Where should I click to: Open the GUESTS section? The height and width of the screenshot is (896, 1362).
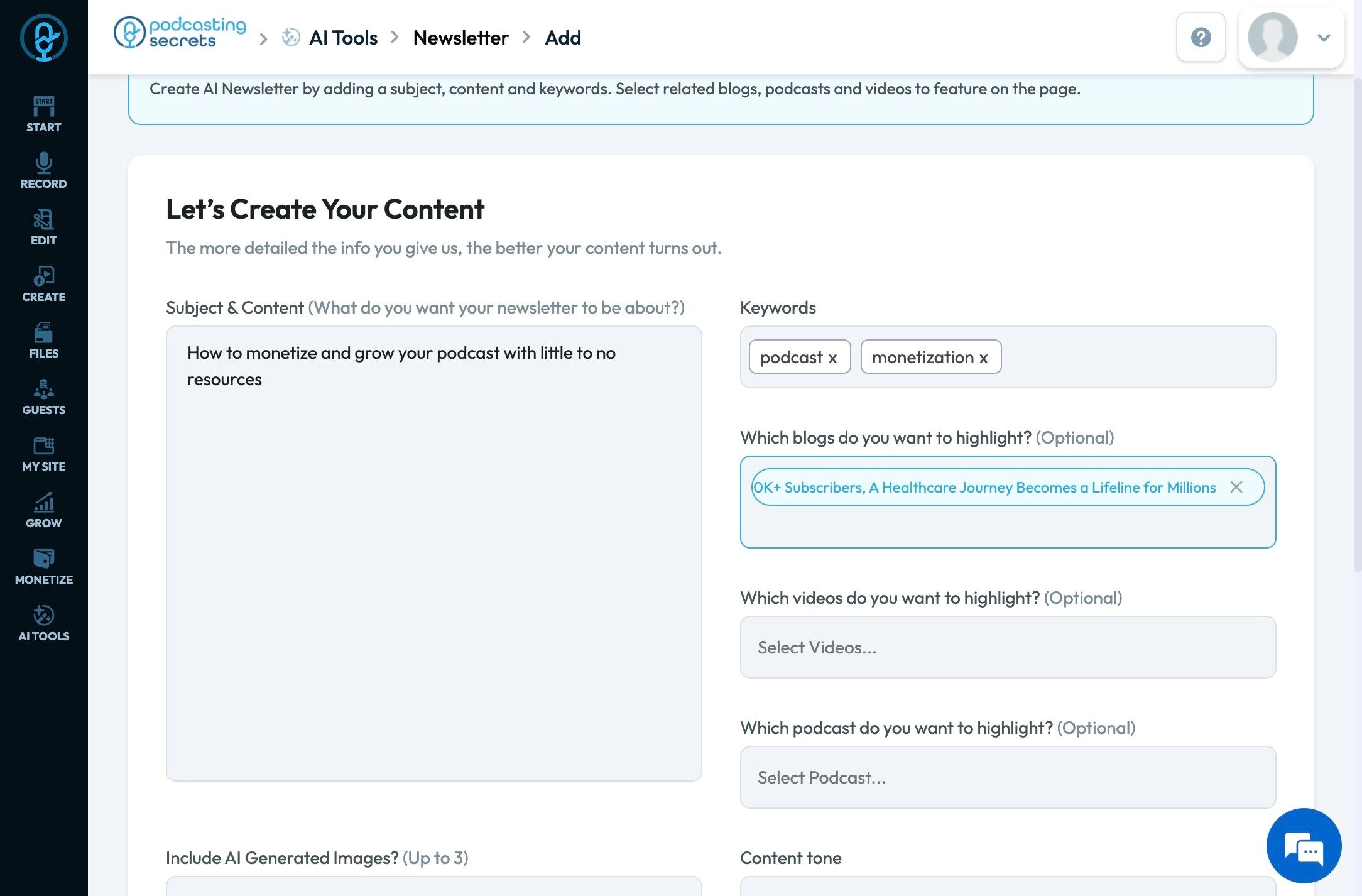pos(43,397)
